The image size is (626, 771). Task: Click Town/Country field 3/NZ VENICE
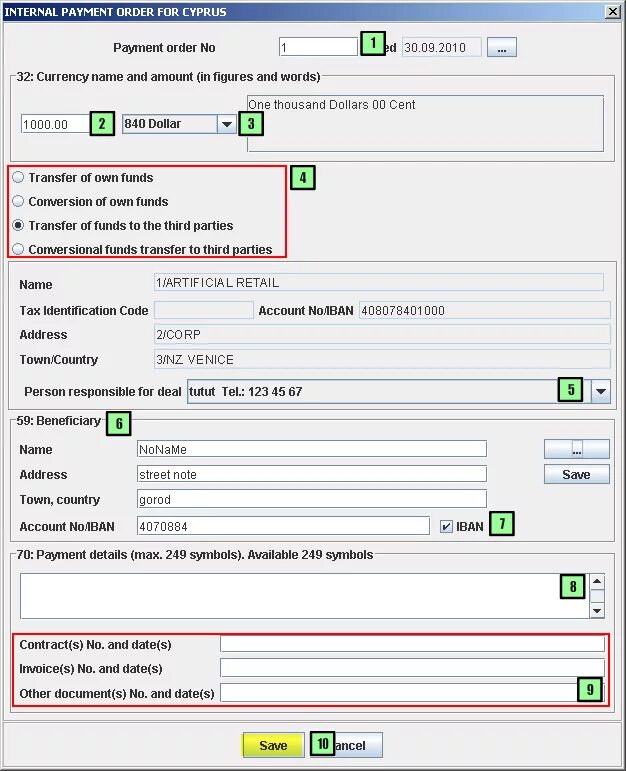tap(382, 359)
